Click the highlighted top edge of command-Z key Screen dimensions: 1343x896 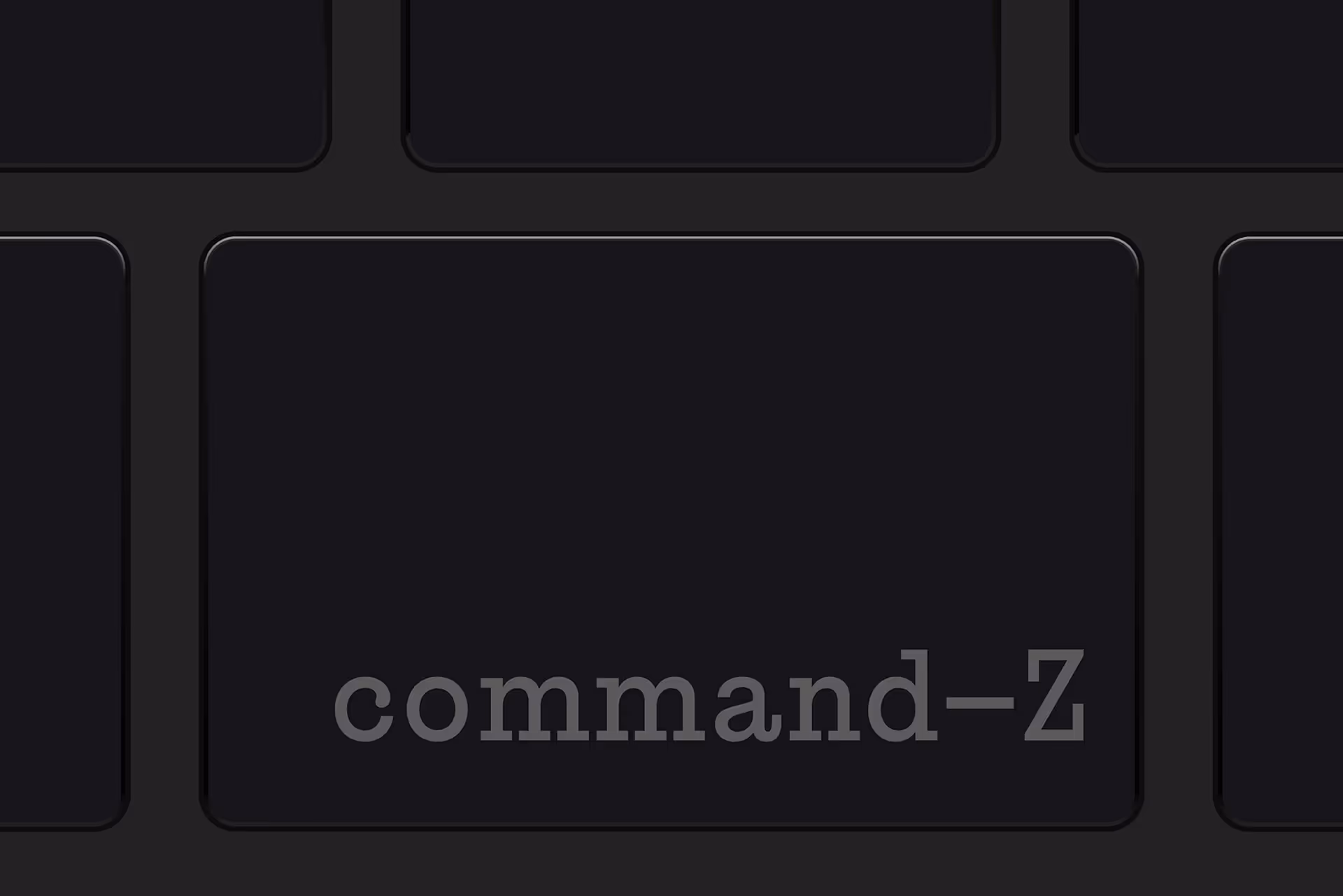(x=671, y=238)
